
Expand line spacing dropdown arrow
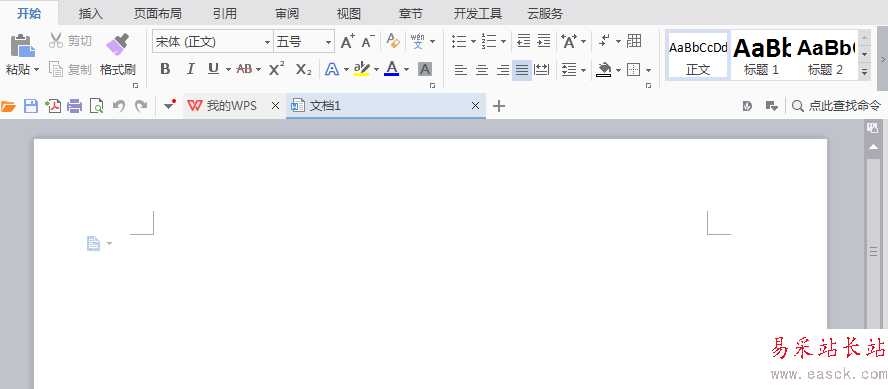583,71
